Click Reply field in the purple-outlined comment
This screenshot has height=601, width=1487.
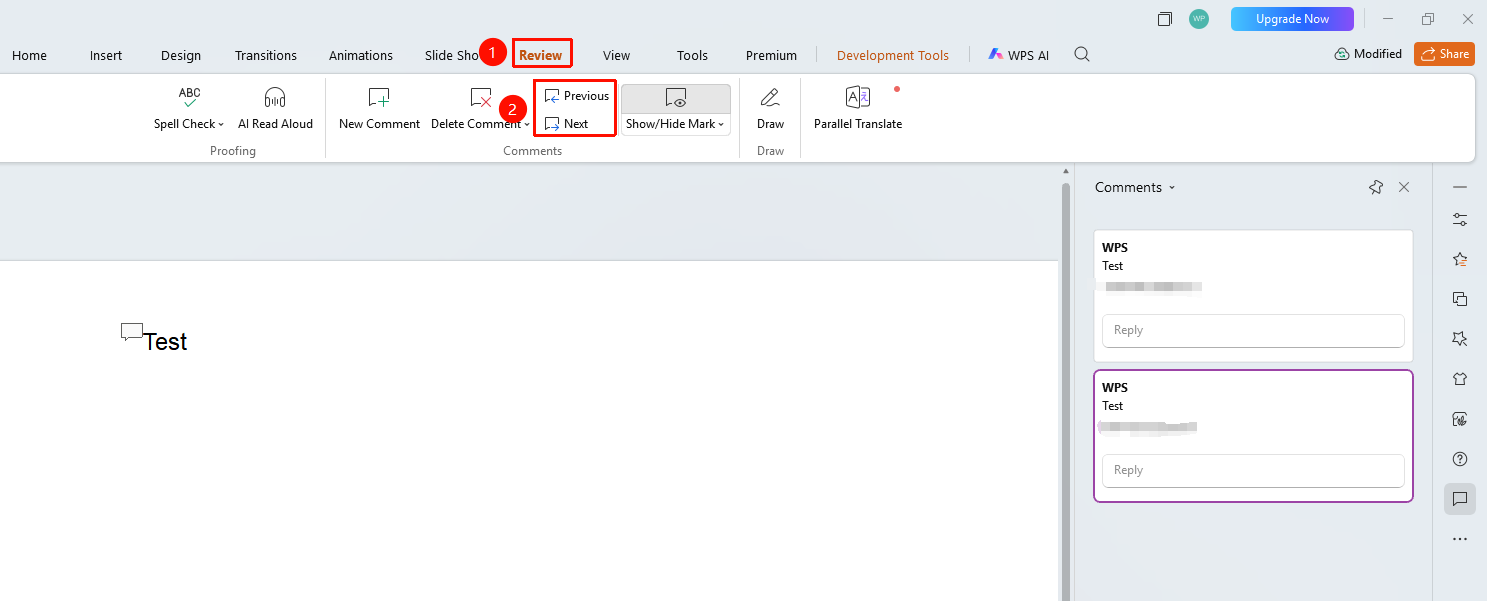tap(1253, 470)
